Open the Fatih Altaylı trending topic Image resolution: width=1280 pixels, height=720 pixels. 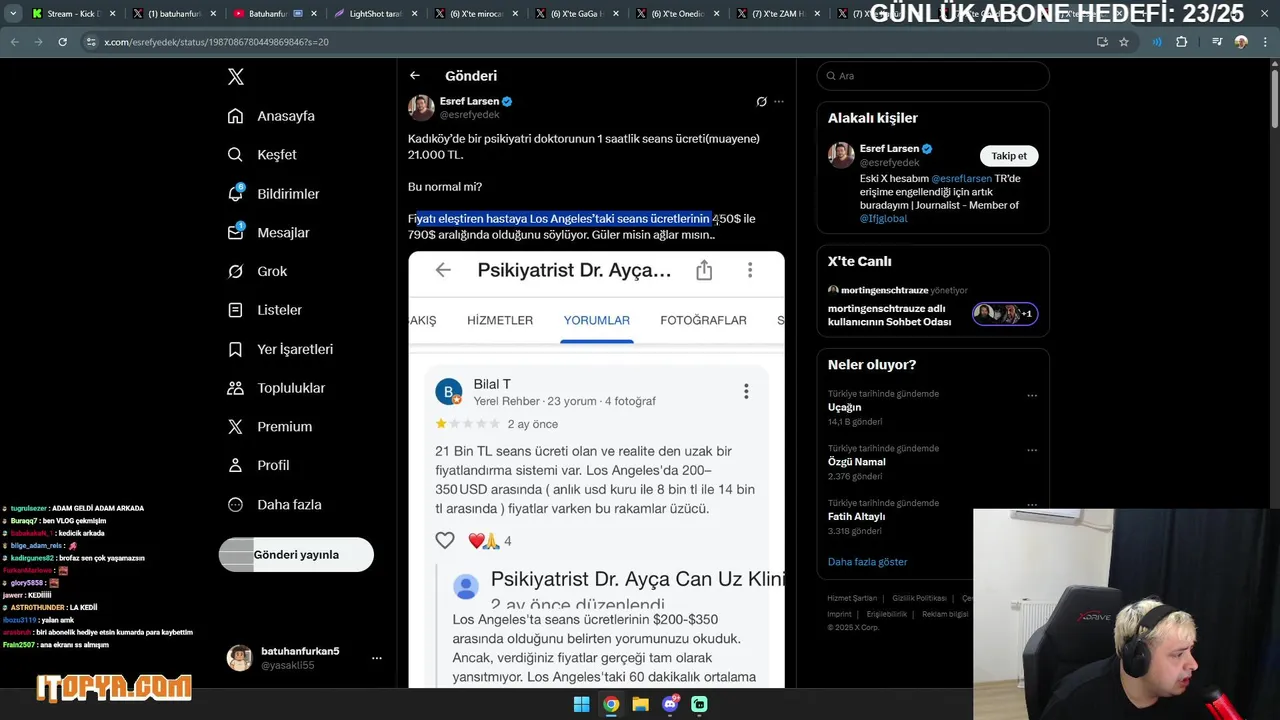coord(856,517)
